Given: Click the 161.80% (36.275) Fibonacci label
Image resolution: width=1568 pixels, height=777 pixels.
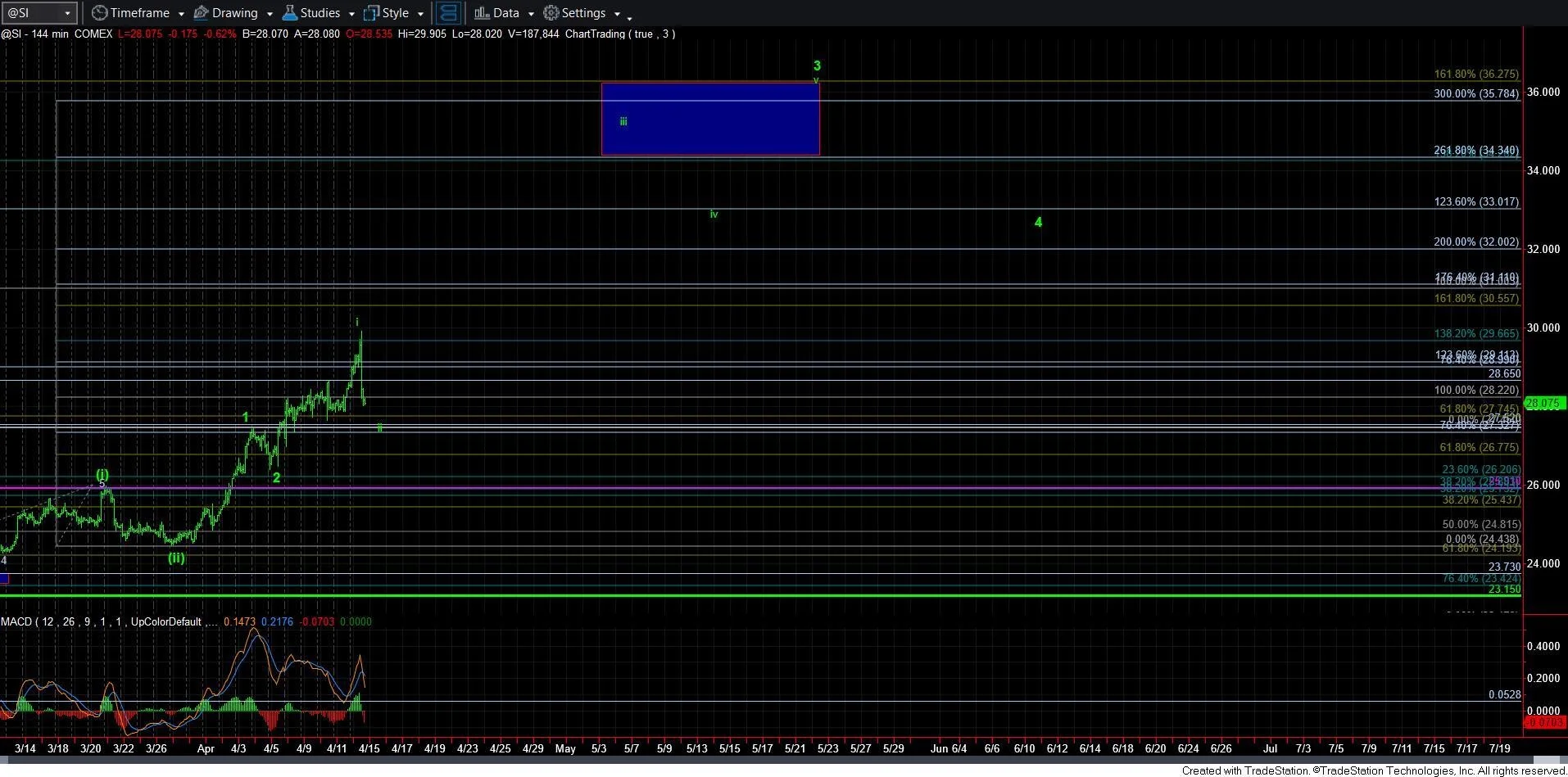Looking at the screenshot, I should [x=1476, y=74].
